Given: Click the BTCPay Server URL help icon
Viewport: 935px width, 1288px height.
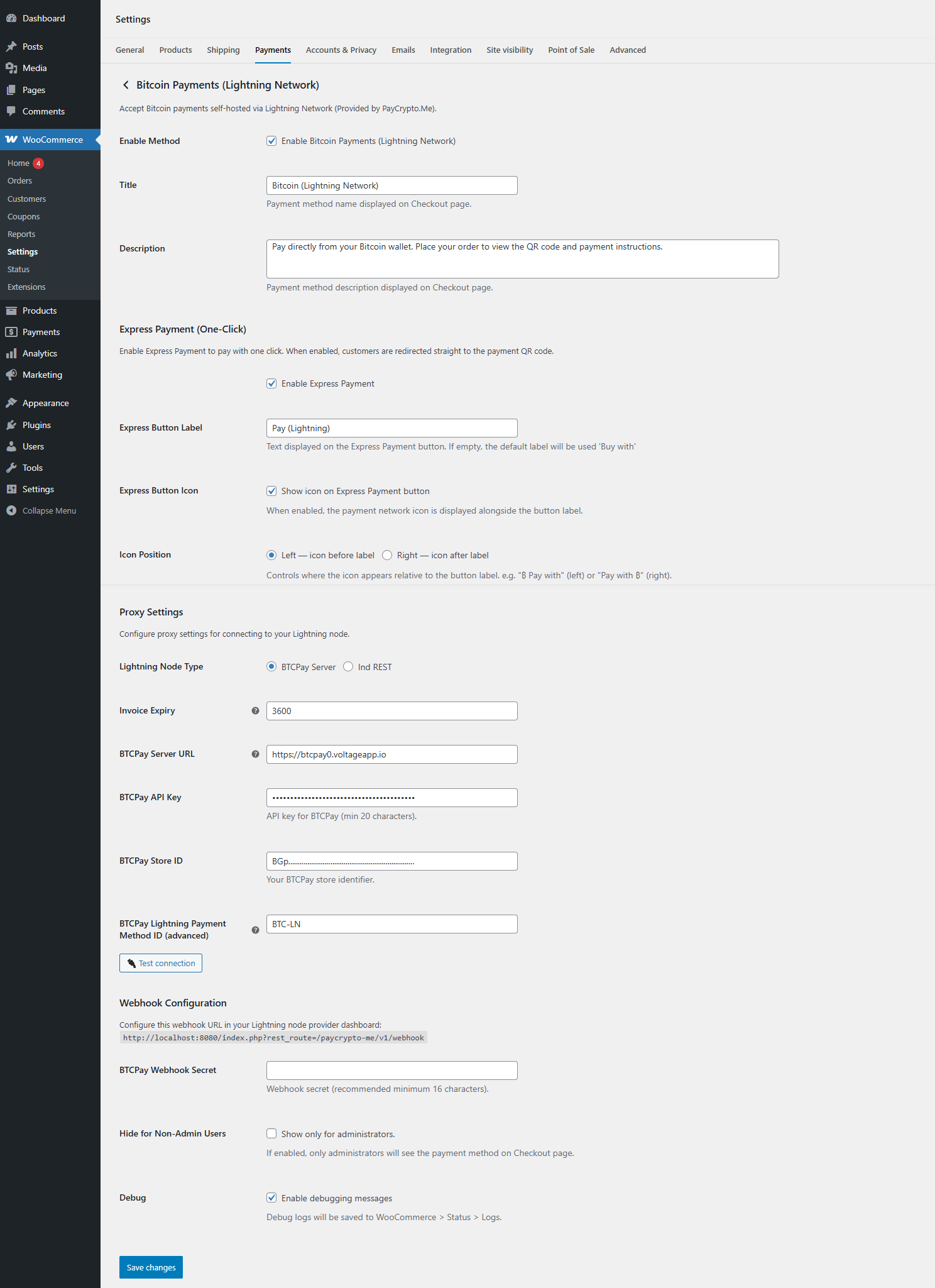Looking at the screenshot, I should (x=255, y=754).
